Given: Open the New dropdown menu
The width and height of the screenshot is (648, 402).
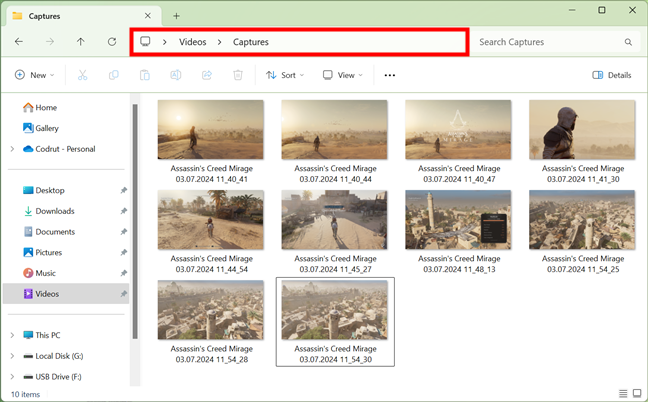Looking at the screenshot, I should point(34,75).
